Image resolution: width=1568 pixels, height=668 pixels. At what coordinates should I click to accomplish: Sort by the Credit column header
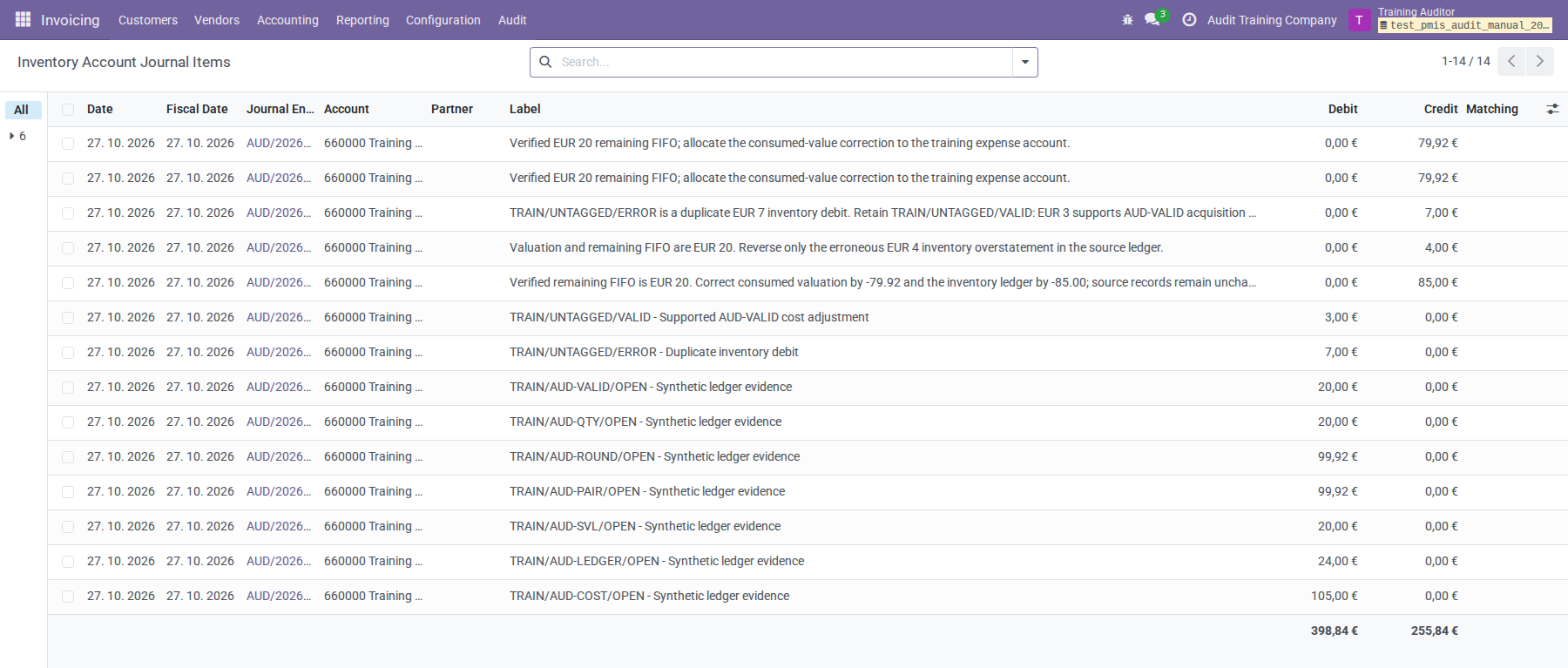coord(1441,109)
